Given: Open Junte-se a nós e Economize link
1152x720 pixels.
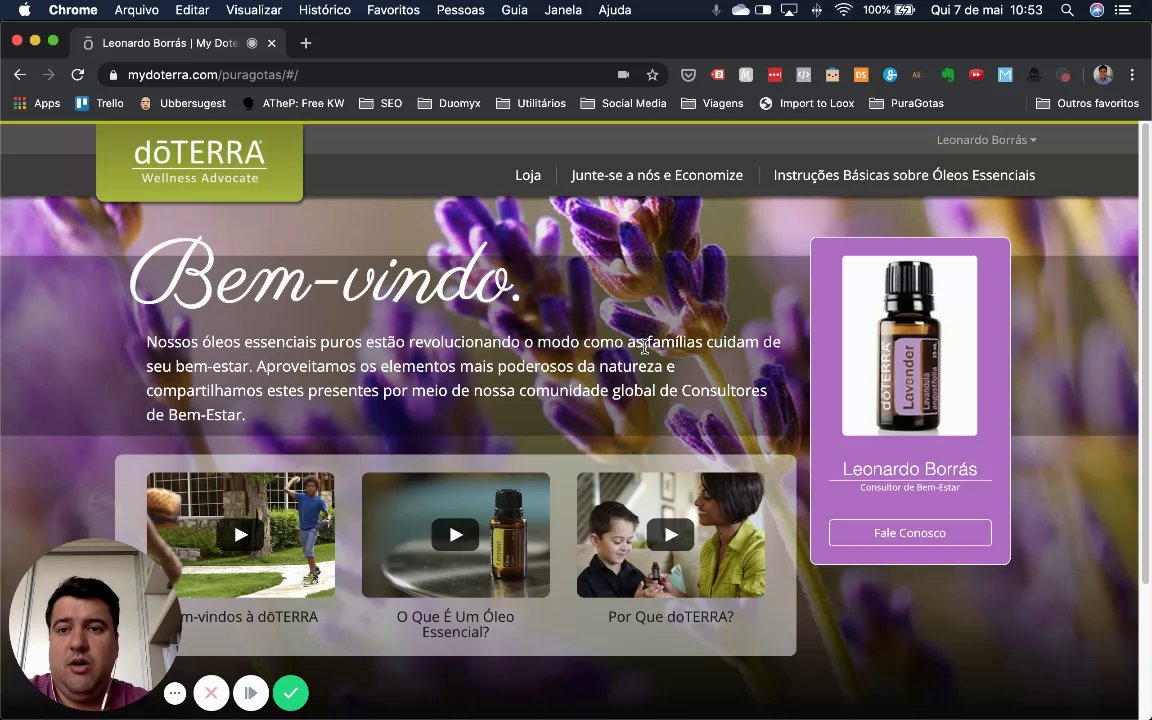Looking at the screenshot, I should [x=657, y=175].
